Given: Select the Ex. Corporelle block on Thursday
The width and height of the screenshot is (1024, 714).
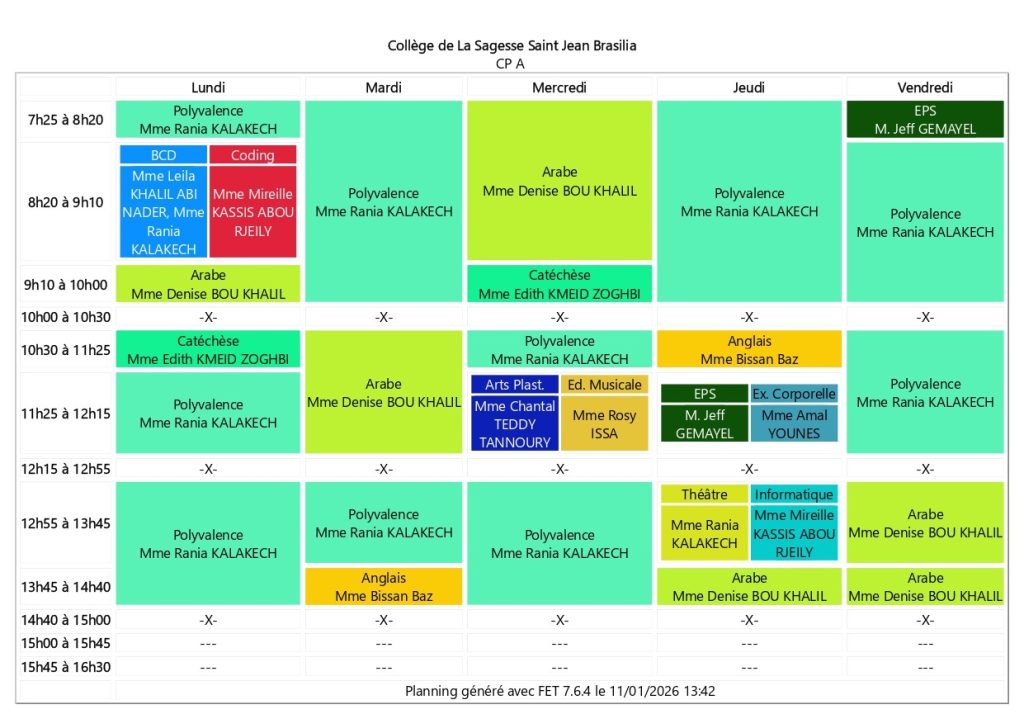Looking at the screenshot, I should tap(794, 394).
